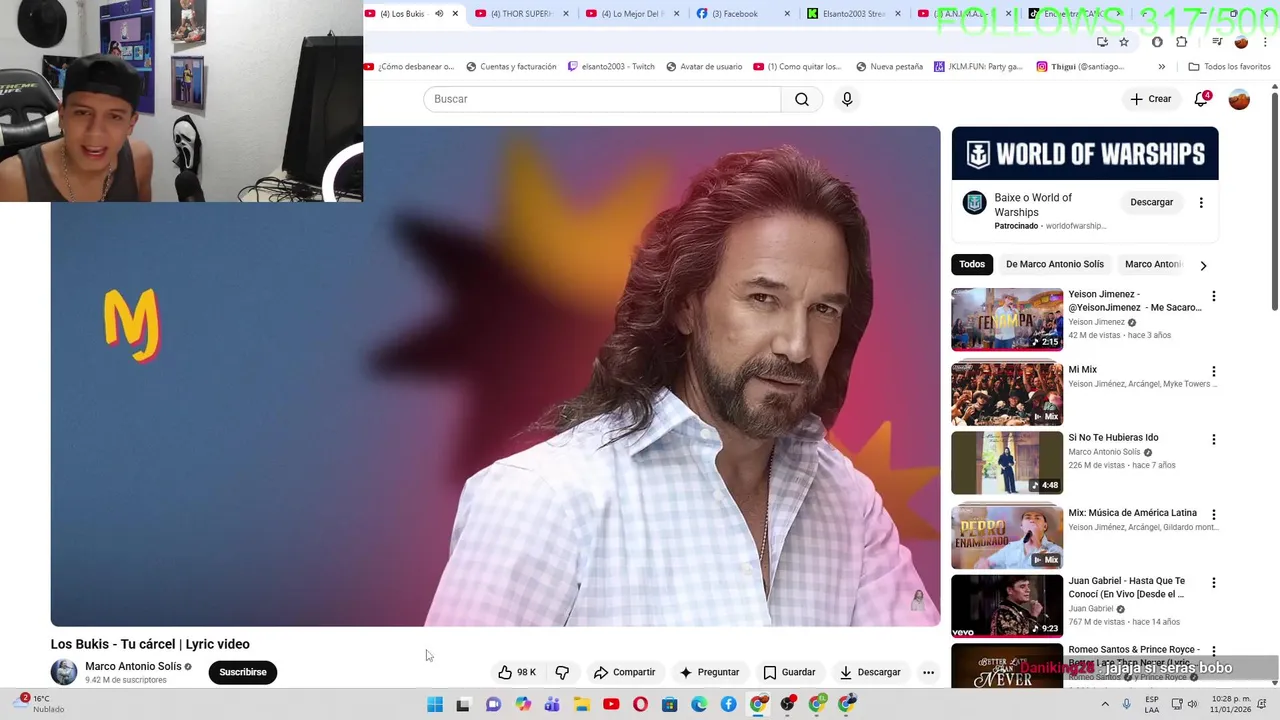Screen dimensions: 1280x720
Task: Open Chrome extensions puzzle icon
Action: click(1182, 42)
